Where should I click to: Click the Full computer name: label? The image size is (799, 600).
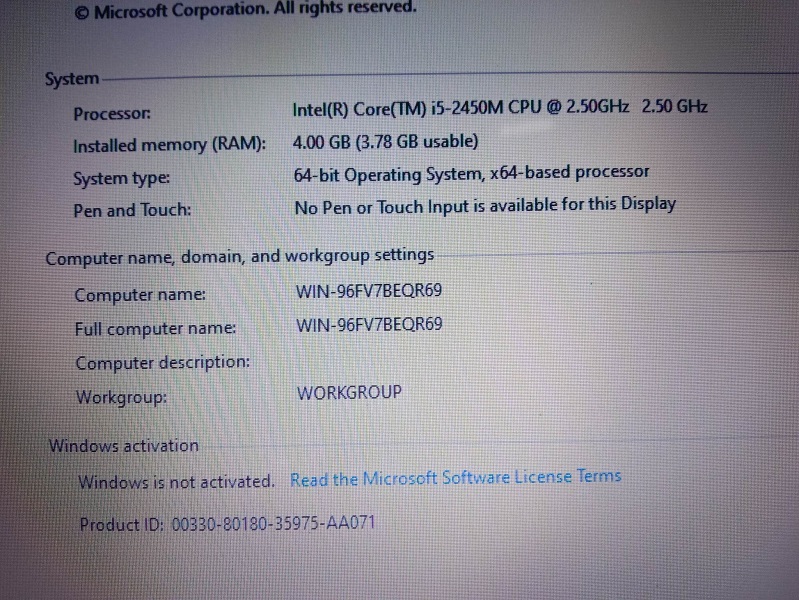click(155, 329)
